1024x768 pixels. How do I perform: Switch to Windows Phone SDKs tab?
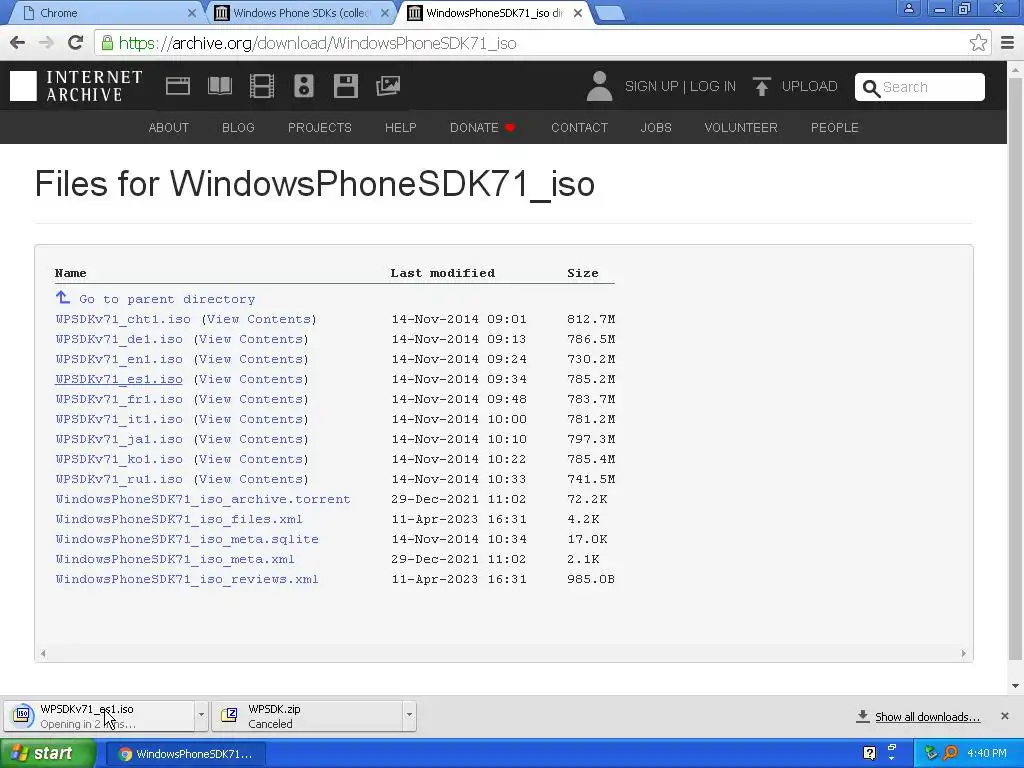click(302, 12)
